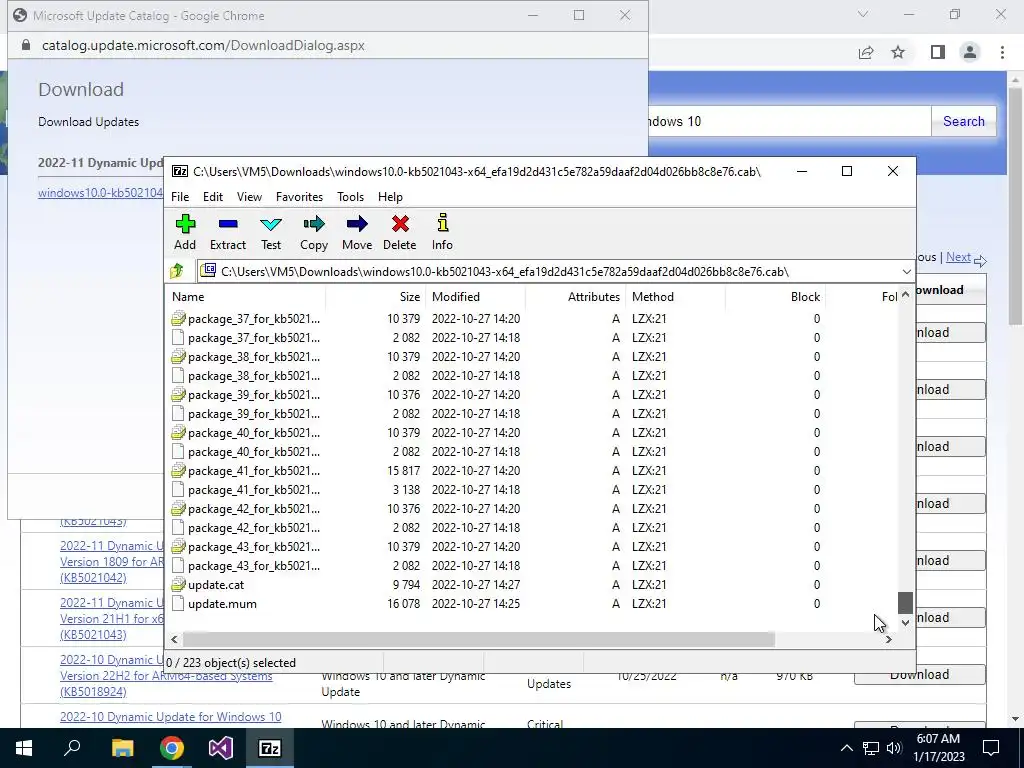This screenshot has width=1024, height=768.
Task: Open the 2022-10 ARM64 KB5018924 update link
Action: click(x=166, y=675)
